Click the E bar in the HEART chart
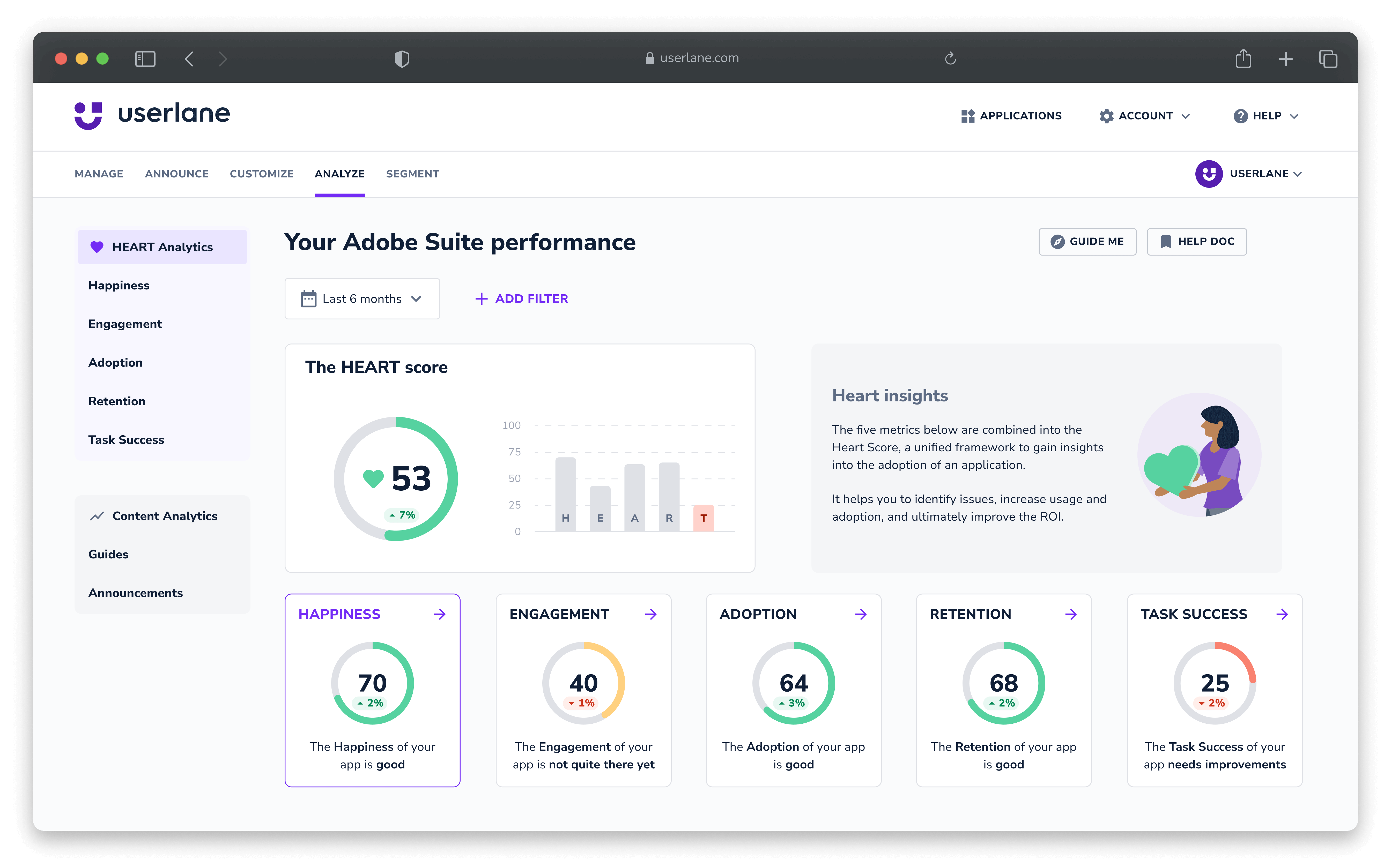The height and width of the screenshot is (868, 1391). click(x=600, y=509)
